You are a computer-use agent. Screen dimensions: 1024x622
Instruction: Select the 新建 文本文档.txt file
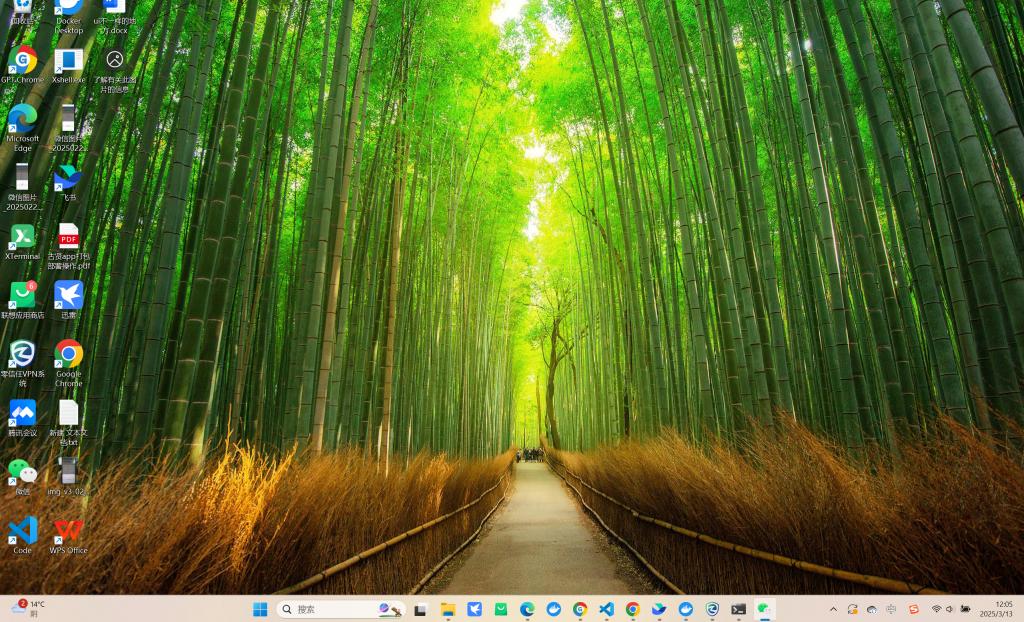pyautogui.click(x=68, y=413)
